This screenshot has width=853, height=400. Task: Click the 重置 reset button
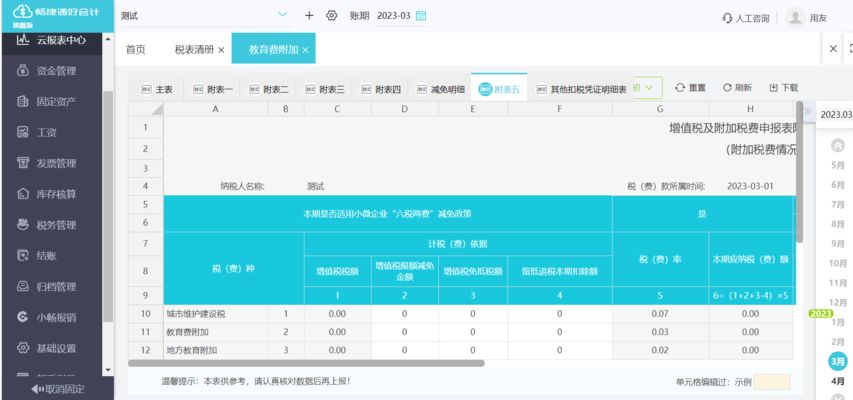pyautogui.click(x=690, y=88)
